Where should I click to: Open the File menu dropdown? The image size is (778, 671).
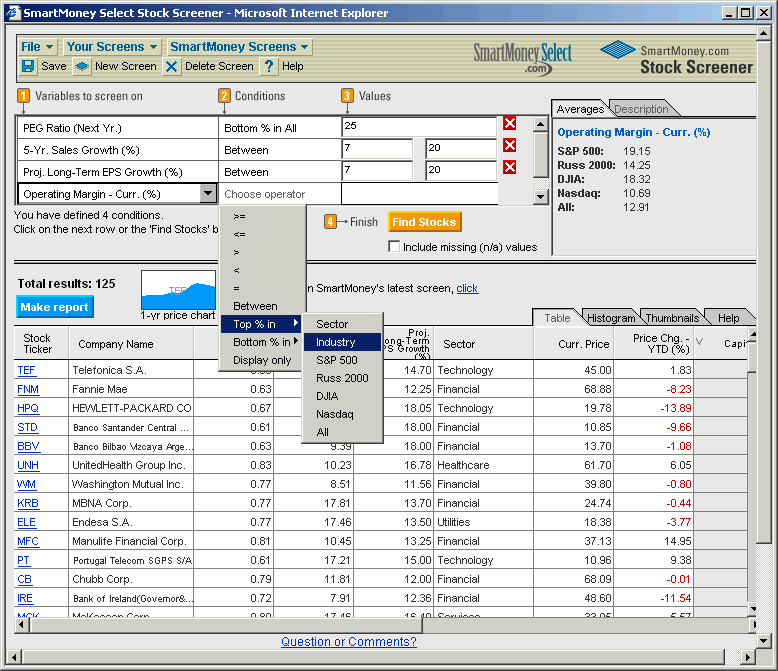(38, 47)
